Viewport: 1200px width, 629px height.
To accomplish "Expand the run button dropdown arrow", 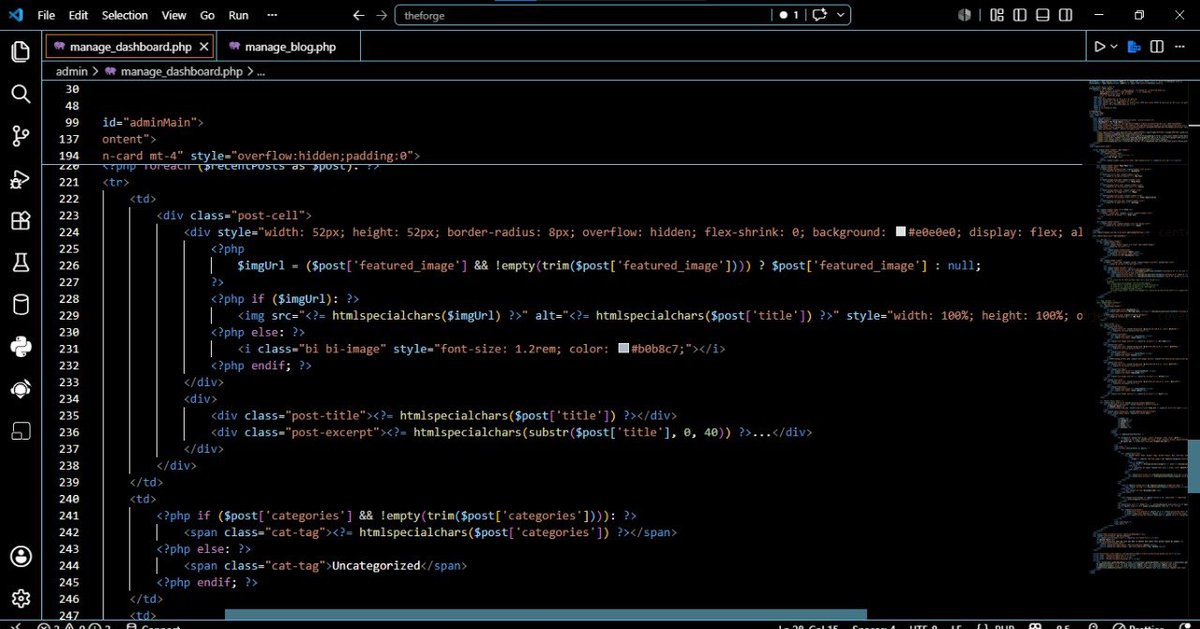I will [1114, 47].
